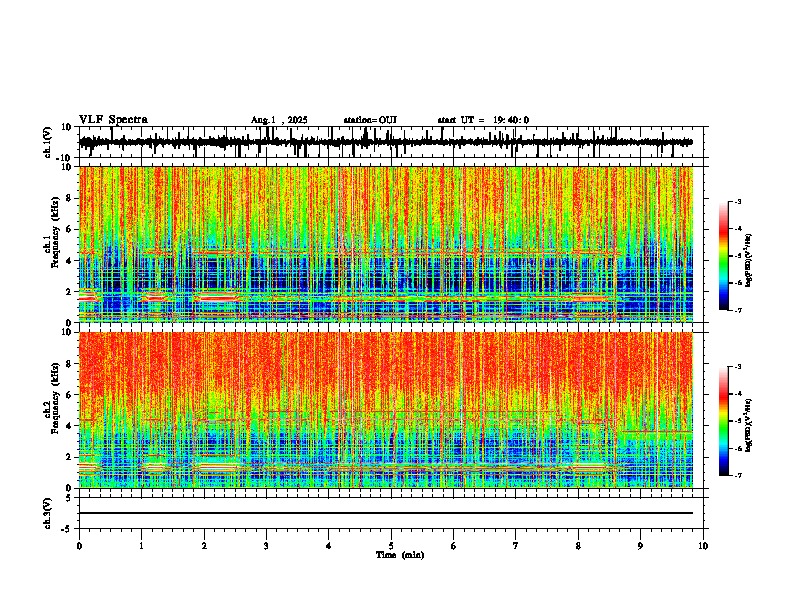Click the "ch.1(V)" axis label
Image resolution: width=792 pixels, height=612 pixels.
coord(48,142)
